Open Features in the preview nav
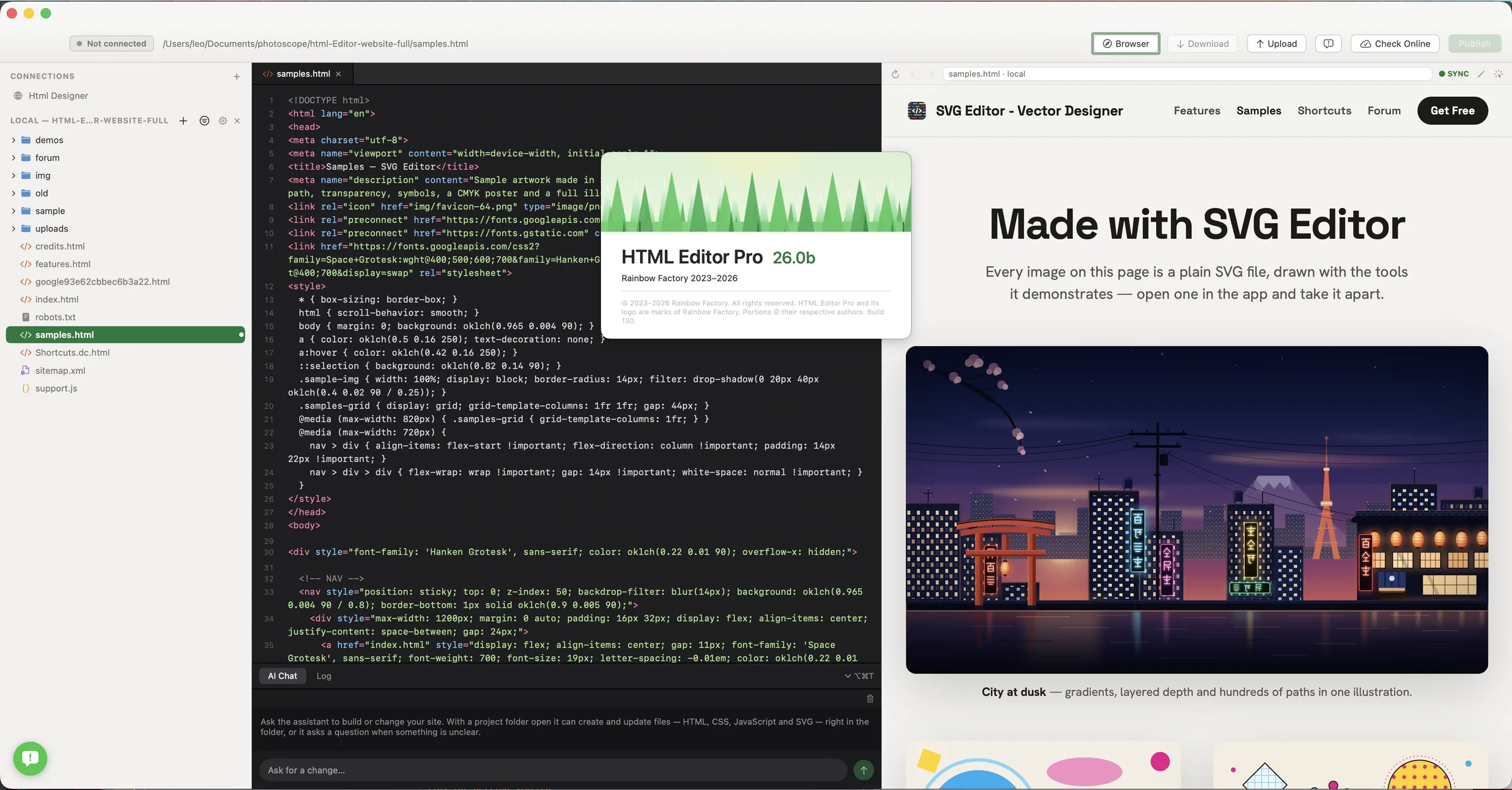This screenshot has width=1512, height=790. pyautogui.click(x=1196, y=110)
